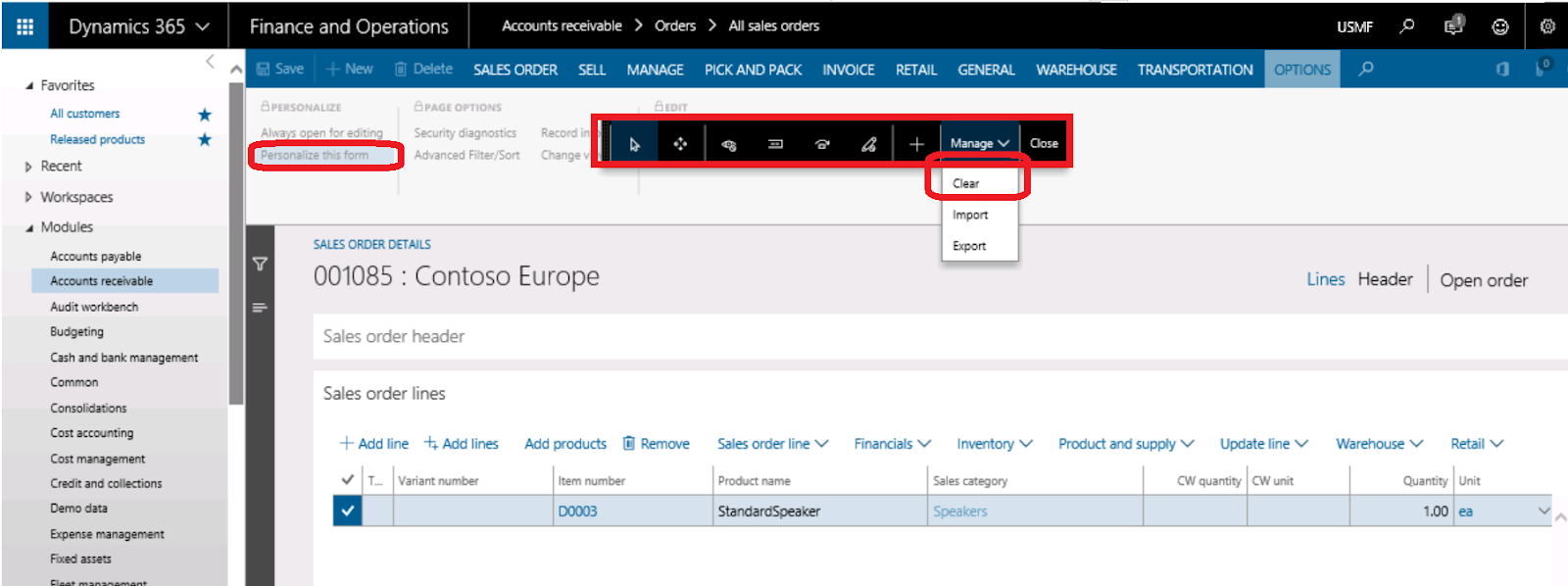Click the plus Add field icon
This screenshot has height=586, width=1568.
point(916,144)
